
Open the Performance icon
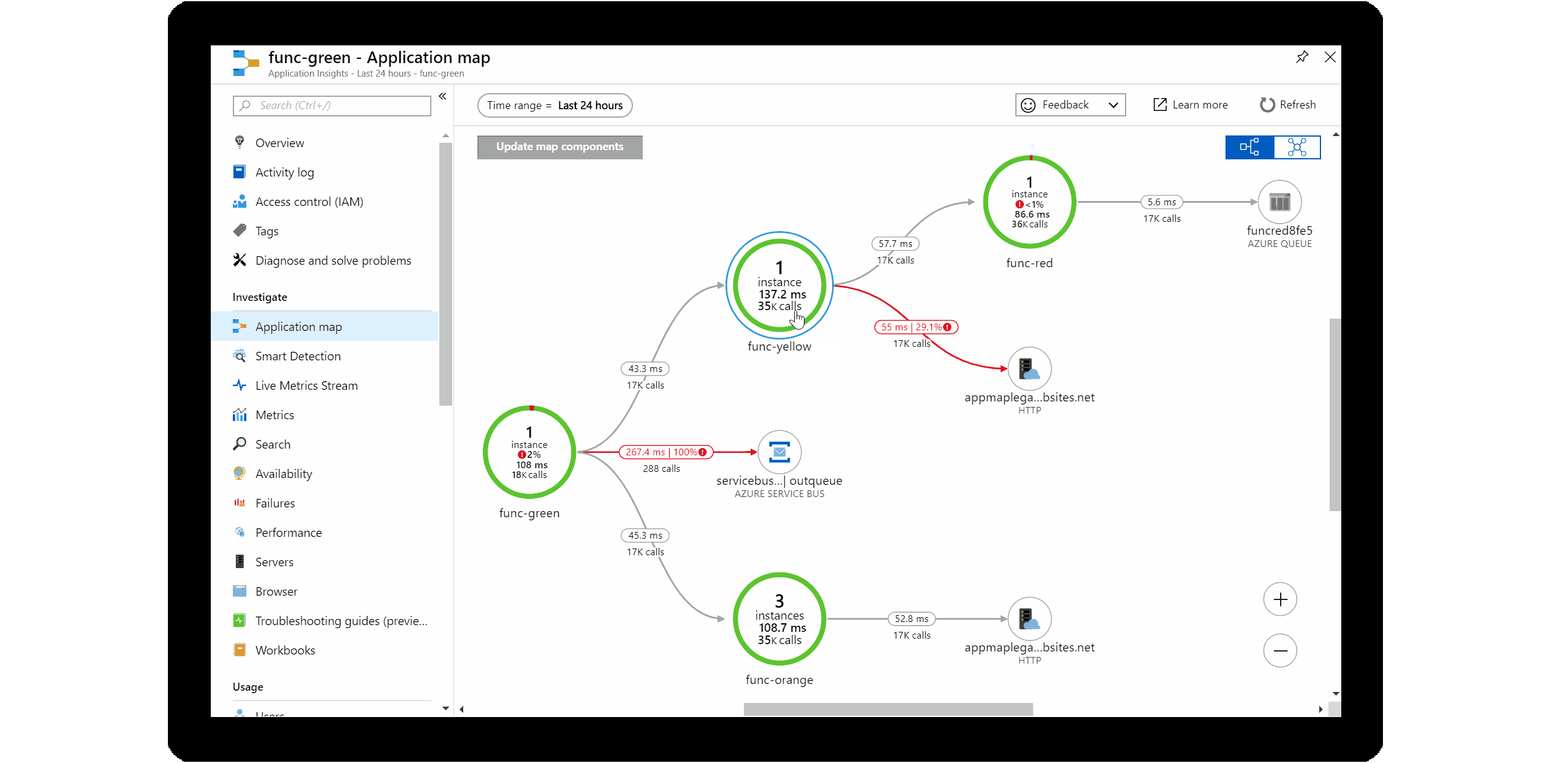pos(240,532)
